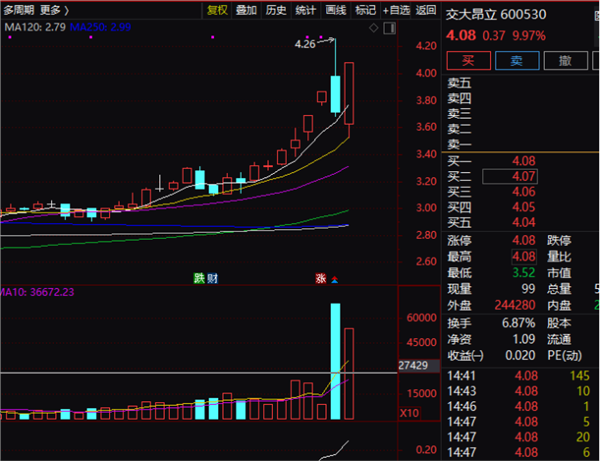Click the 4.26 high price annotation

click(305, 44)
